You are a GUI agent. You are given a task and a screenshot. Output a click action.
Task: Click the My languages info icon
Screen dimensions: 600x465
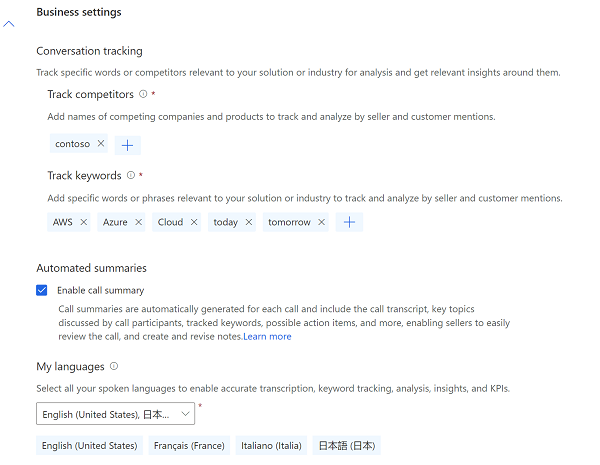(114, 366)
